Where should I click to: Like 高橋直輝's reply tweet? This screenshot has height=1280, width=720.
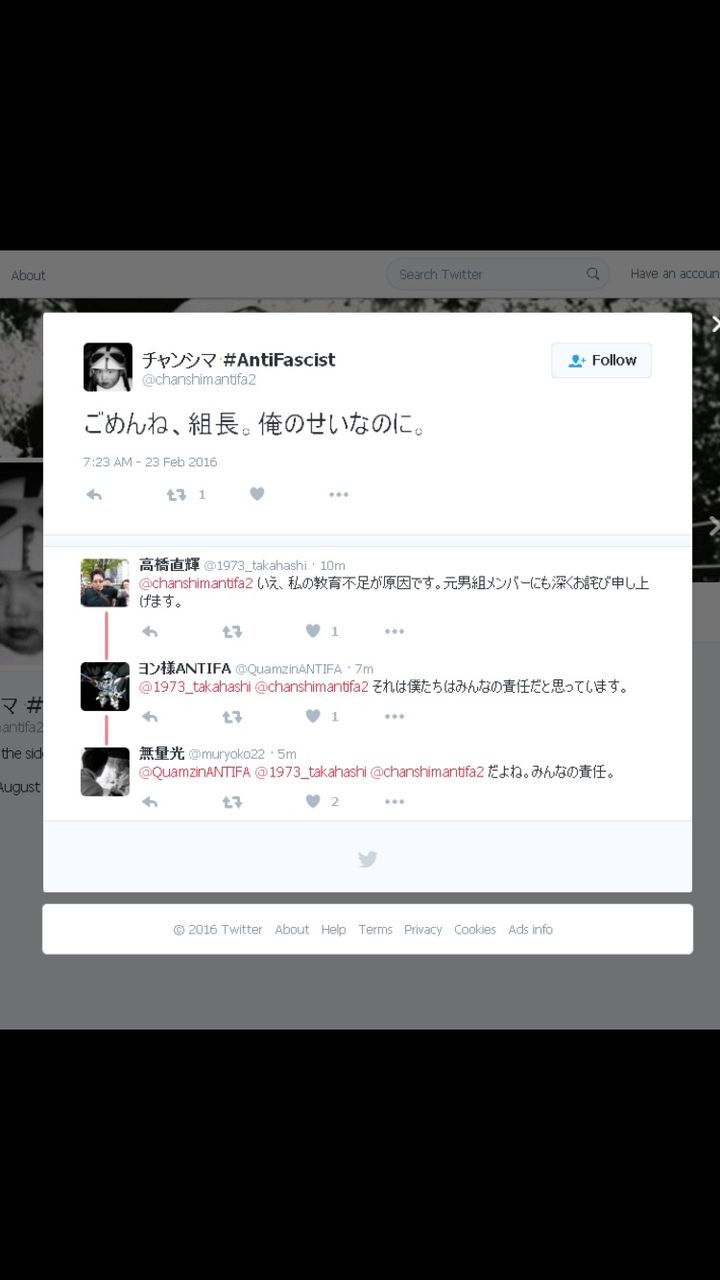[x=313, y=631]
